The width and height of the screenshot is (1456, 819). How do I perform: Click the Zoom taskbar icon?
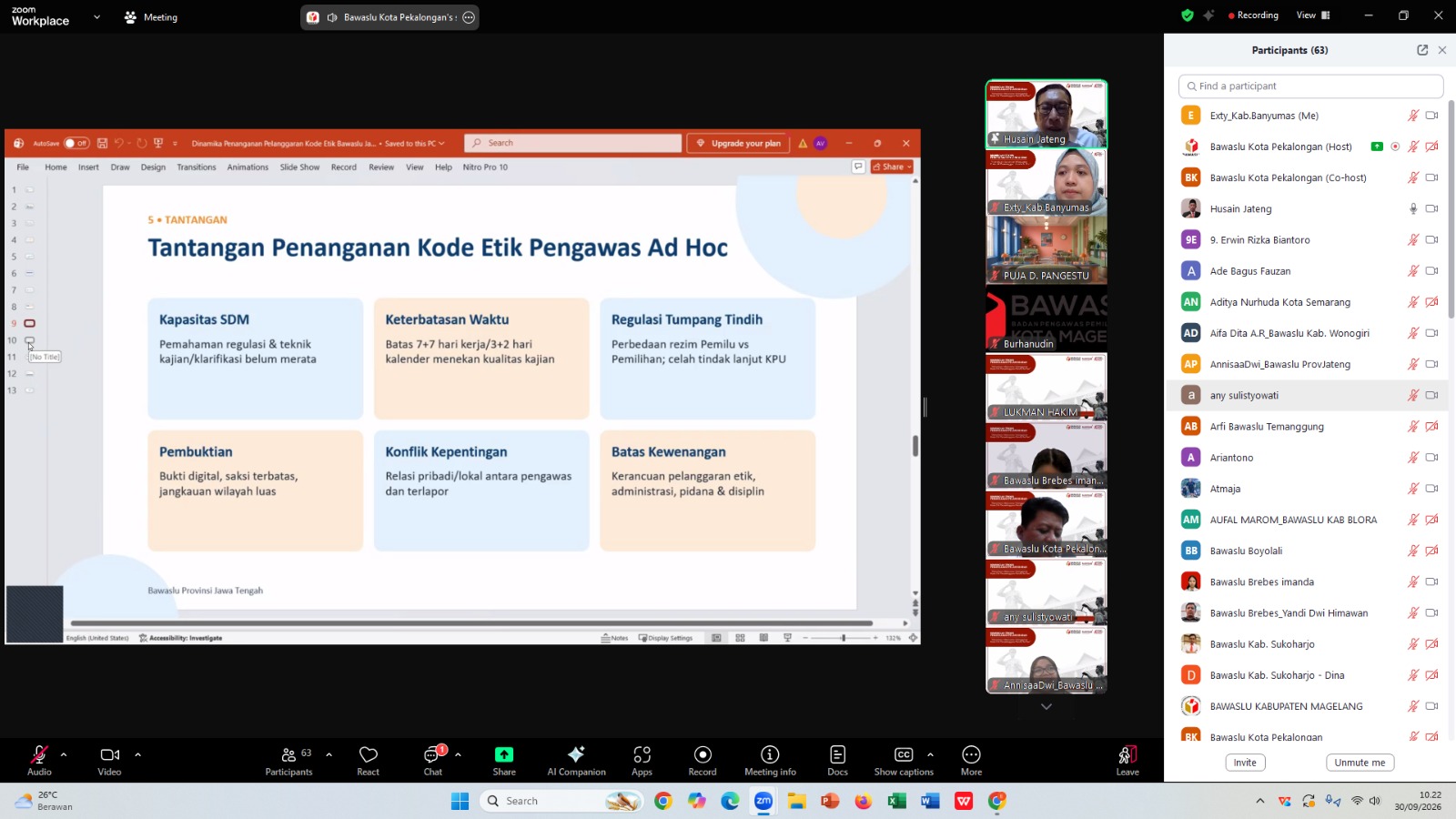click(763, 801)
